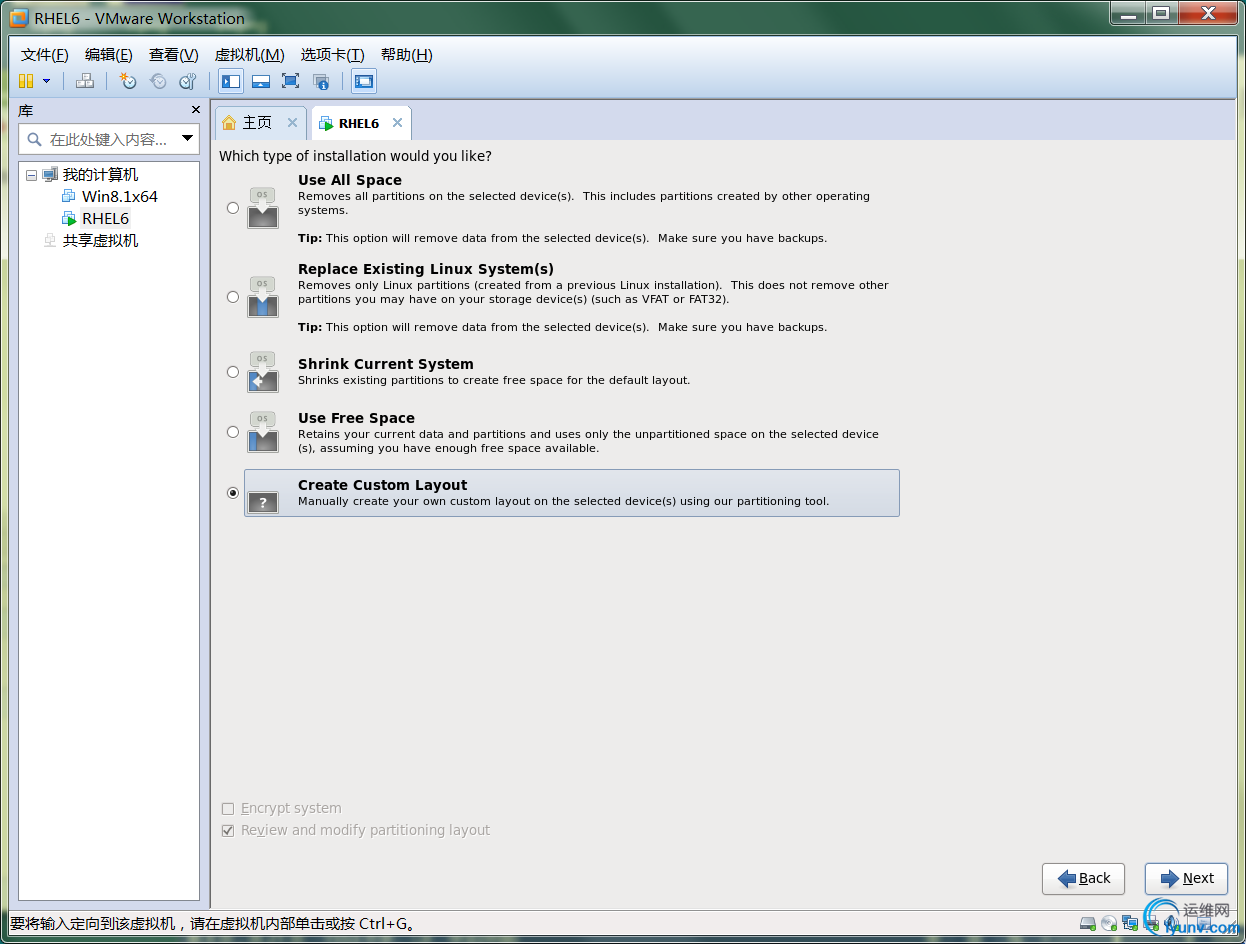Select 我的计算机 tree label
Screen dimensions: 1246x944
click(x=100, y=175)
